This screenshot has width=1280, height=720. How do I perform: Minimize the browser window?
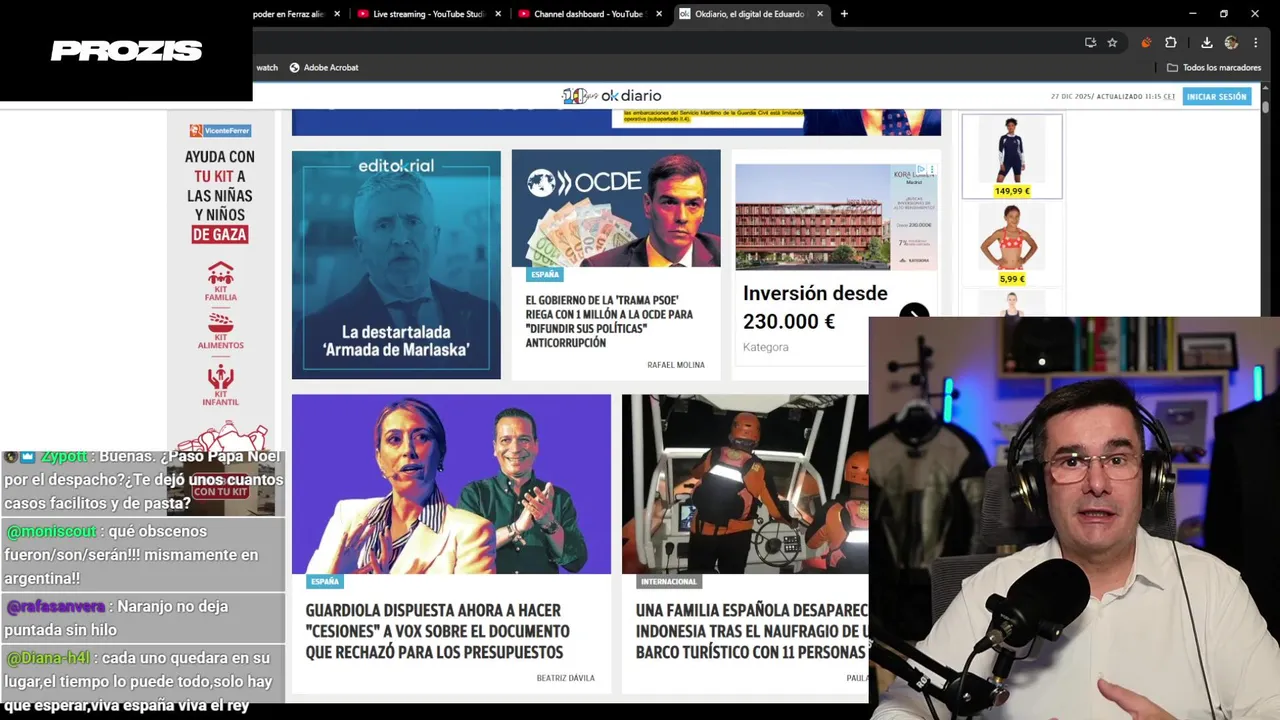point(1192,14)
